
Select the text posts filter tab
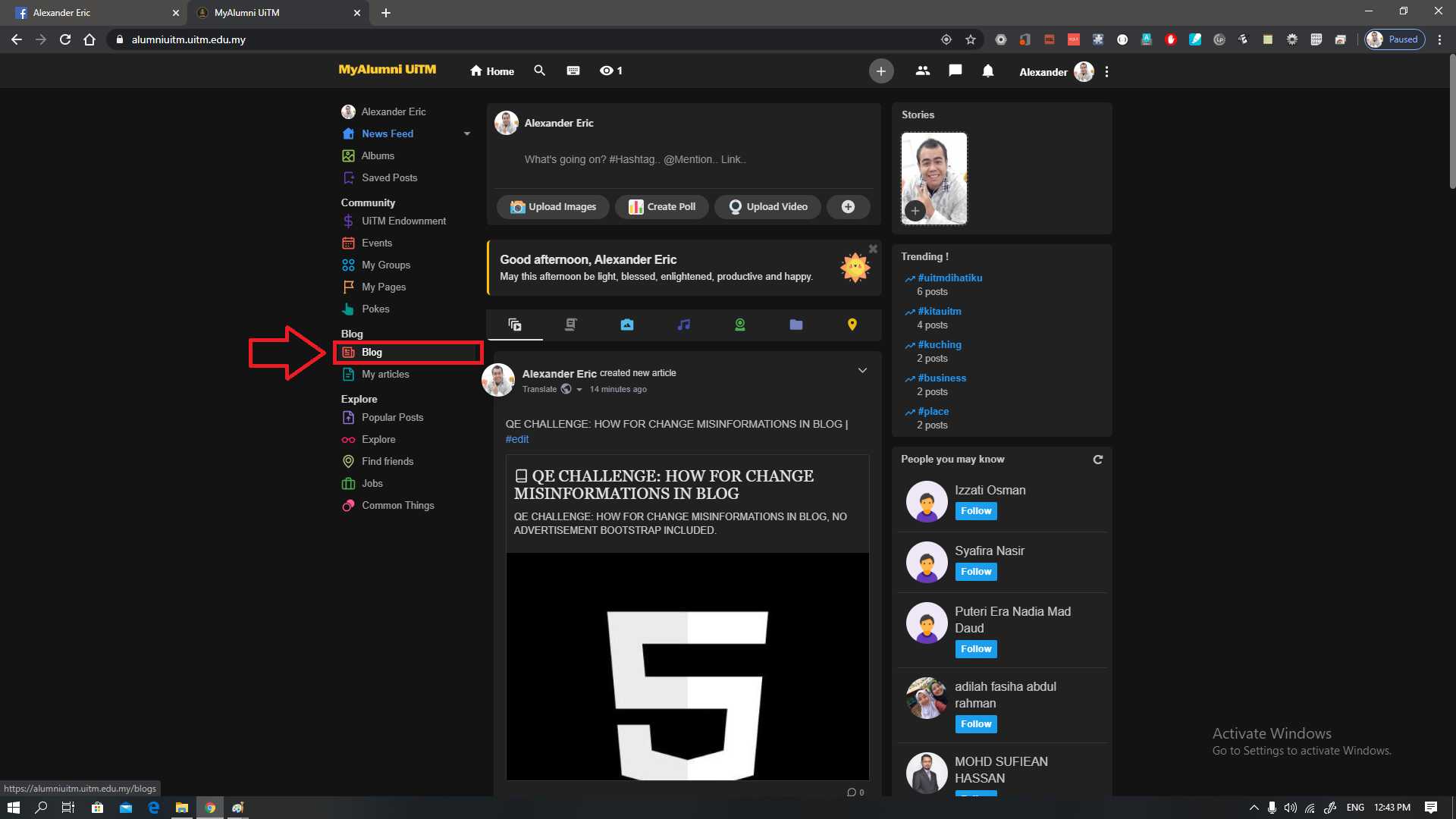(x=571, y=325)
